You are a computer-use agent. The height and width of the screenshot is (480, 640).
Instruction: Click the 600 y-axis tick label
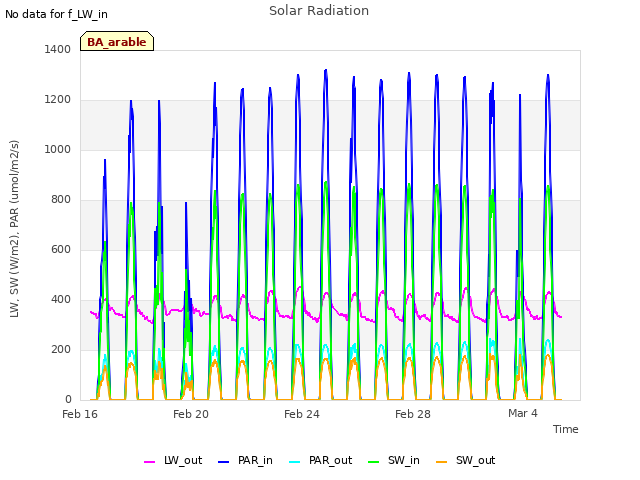(x=61, y=249)
